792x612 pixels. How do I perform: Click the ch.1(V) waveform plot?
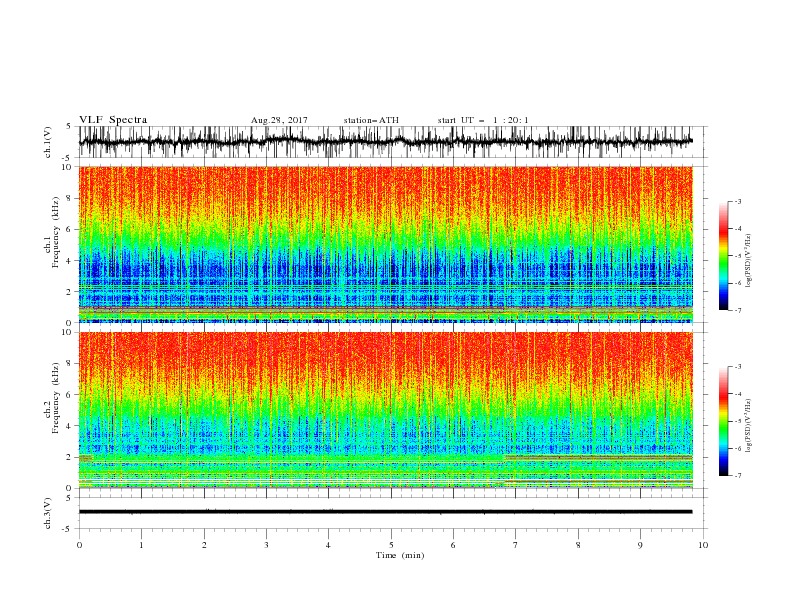tap(392, 142)
